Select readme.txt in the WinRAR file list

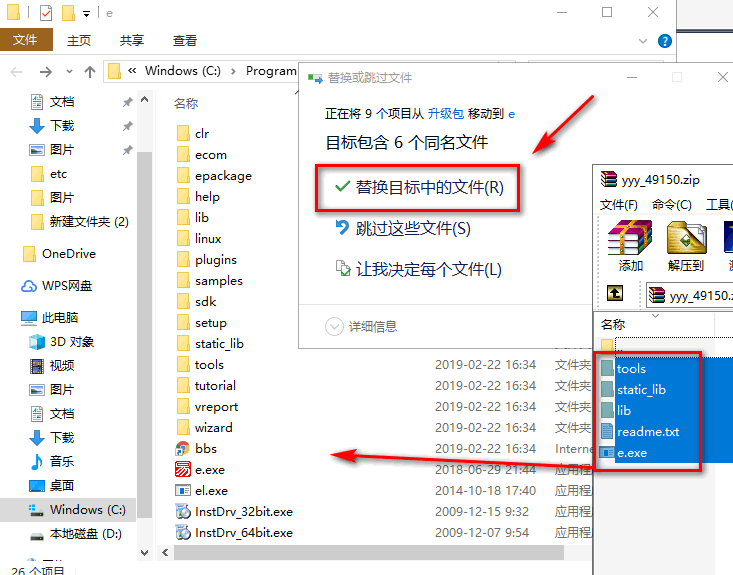[x=647, y=431]
